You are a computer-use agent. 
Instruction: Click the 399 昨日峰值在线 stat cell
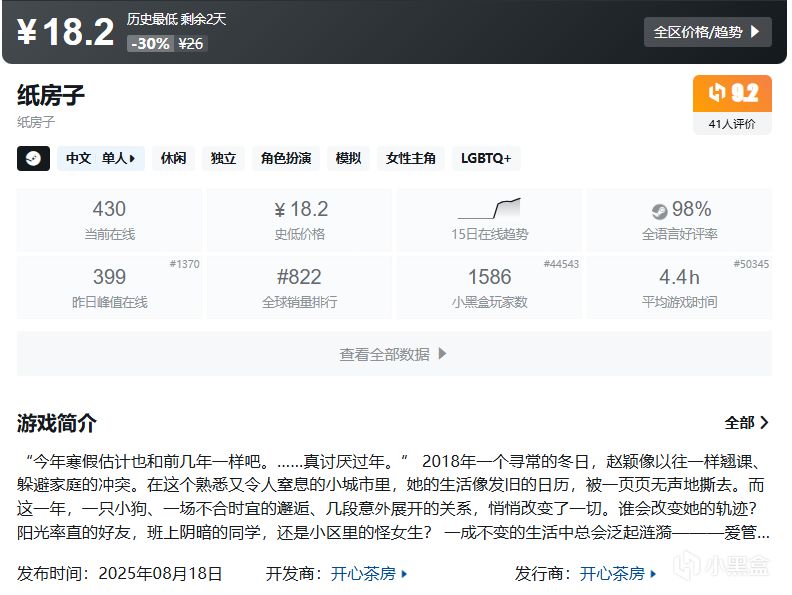[109, 287]
